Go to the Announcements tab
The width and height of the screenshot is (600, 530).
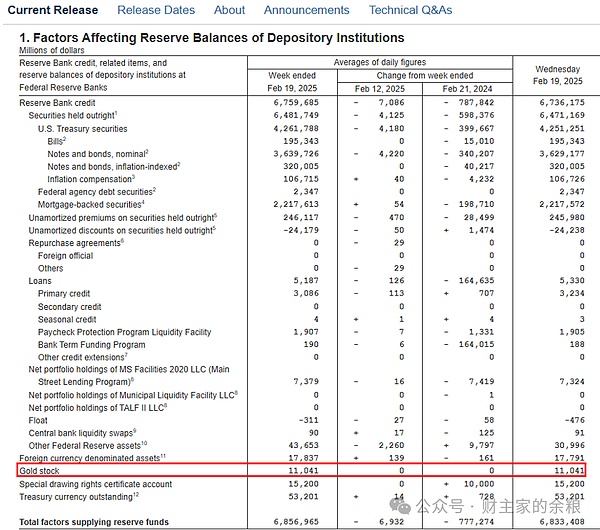pyautogui.click(x=306, y=10)
